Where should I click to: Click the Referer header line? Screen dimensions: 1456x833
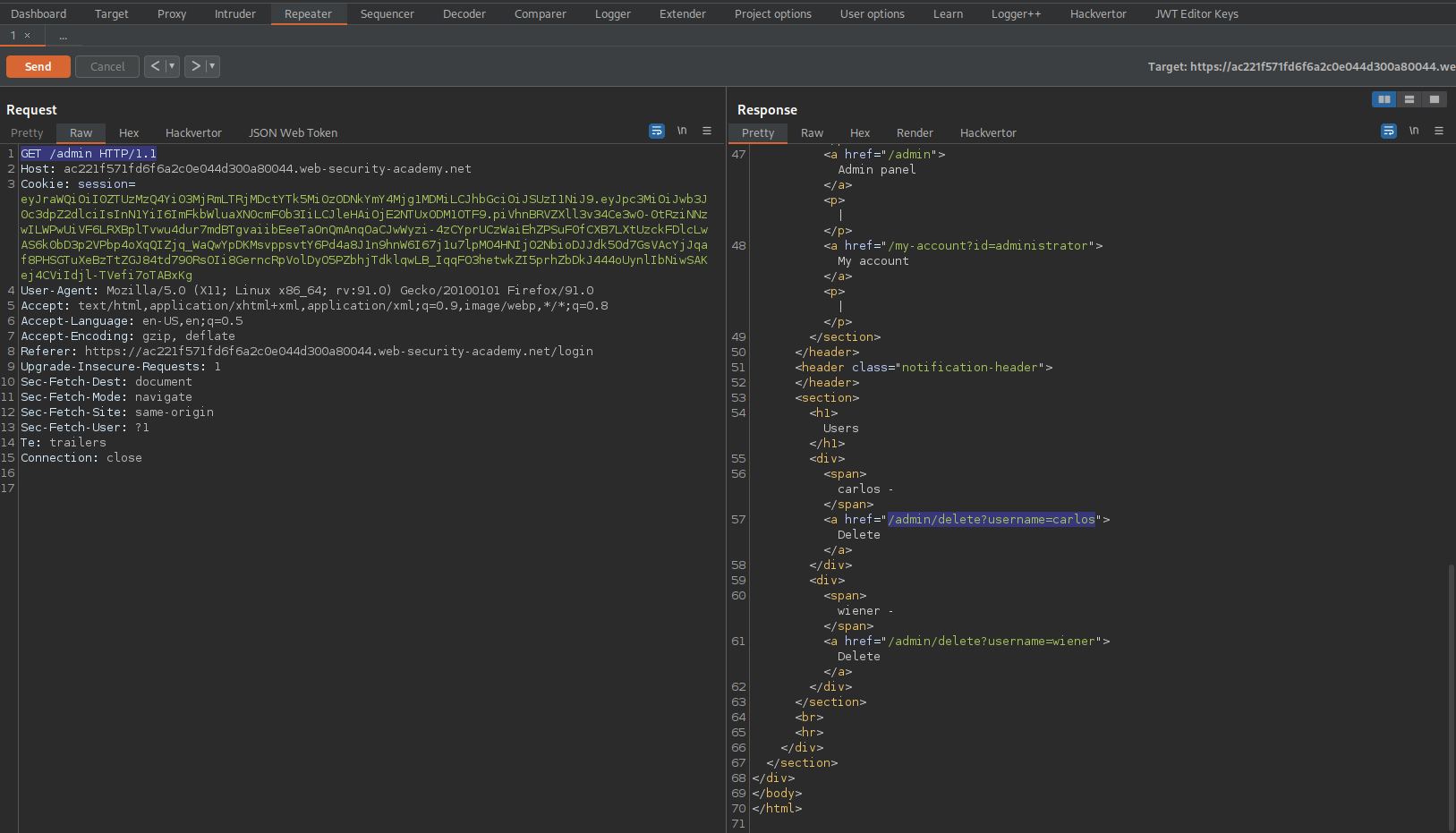(307, 352)
